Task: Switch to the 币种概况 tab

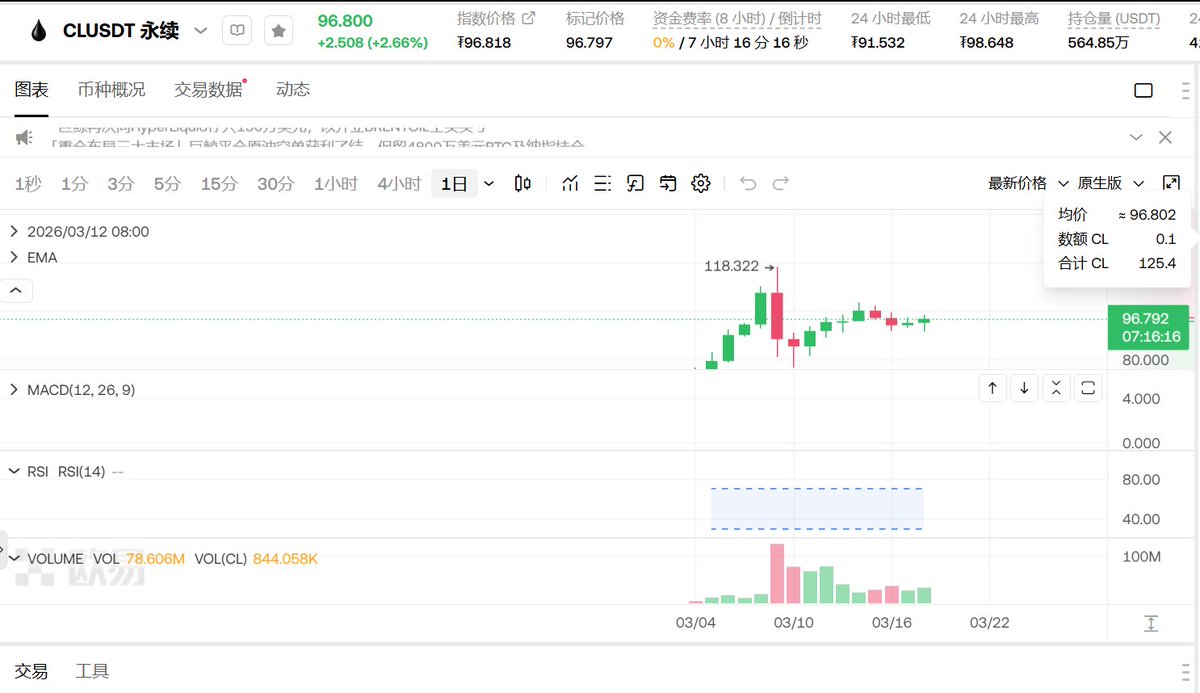Action: click(x=111, y=90)
